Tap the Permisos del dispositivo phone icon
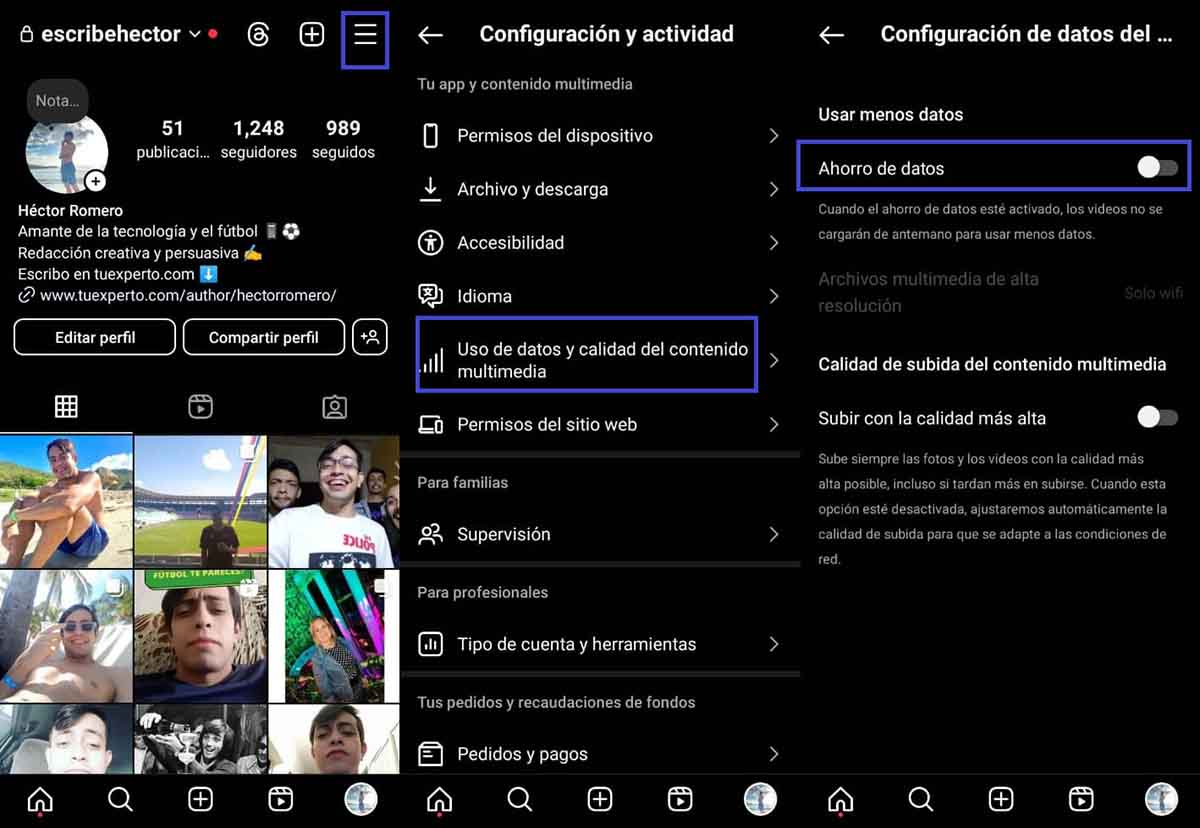Viewport: 1200px width, 828px height. click(431, 136)
